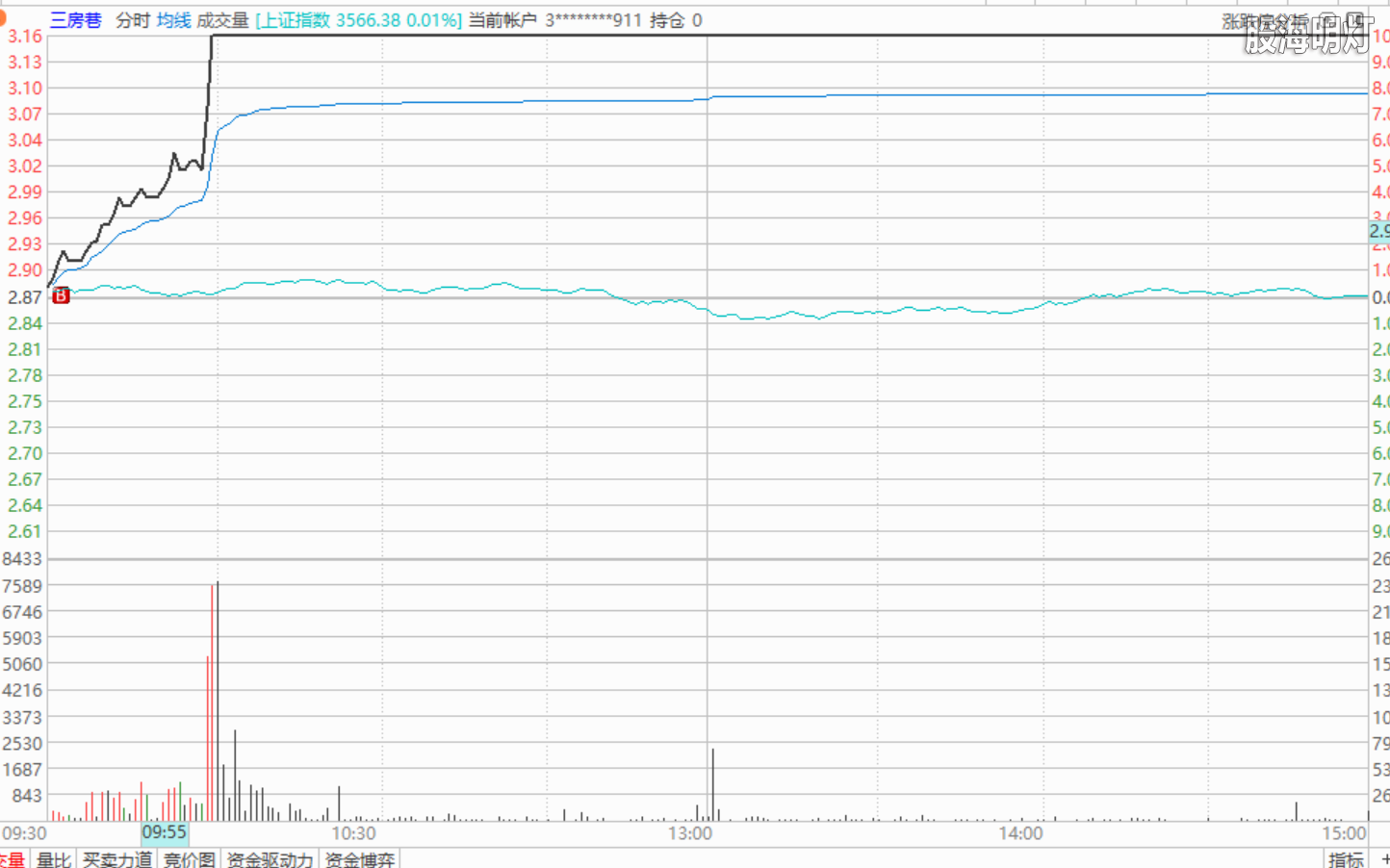Click the 涨跌停分析 link
The image size is (1390, 868).
point(1264,21)
